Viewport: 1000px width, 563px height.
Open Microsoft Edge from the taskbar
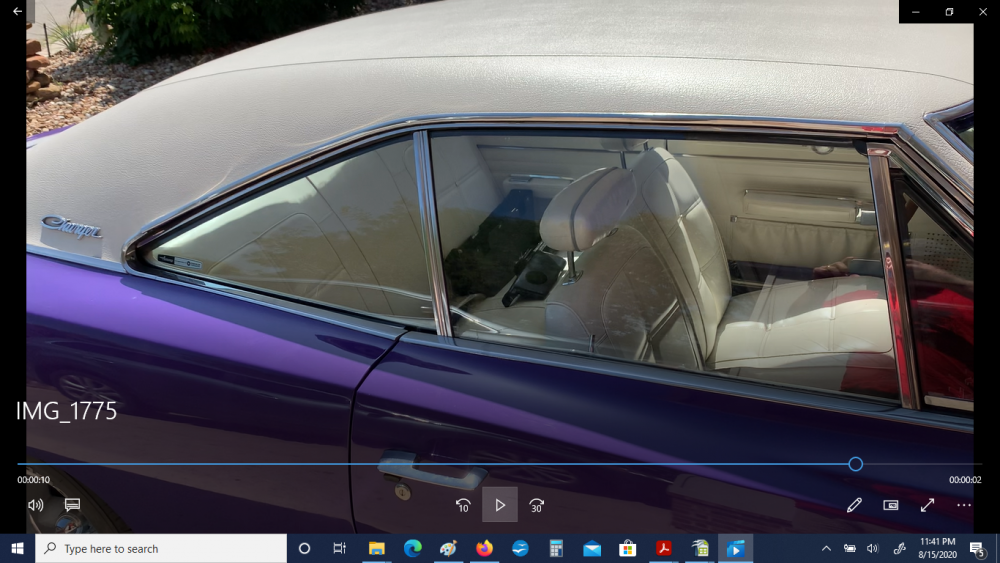412,548
